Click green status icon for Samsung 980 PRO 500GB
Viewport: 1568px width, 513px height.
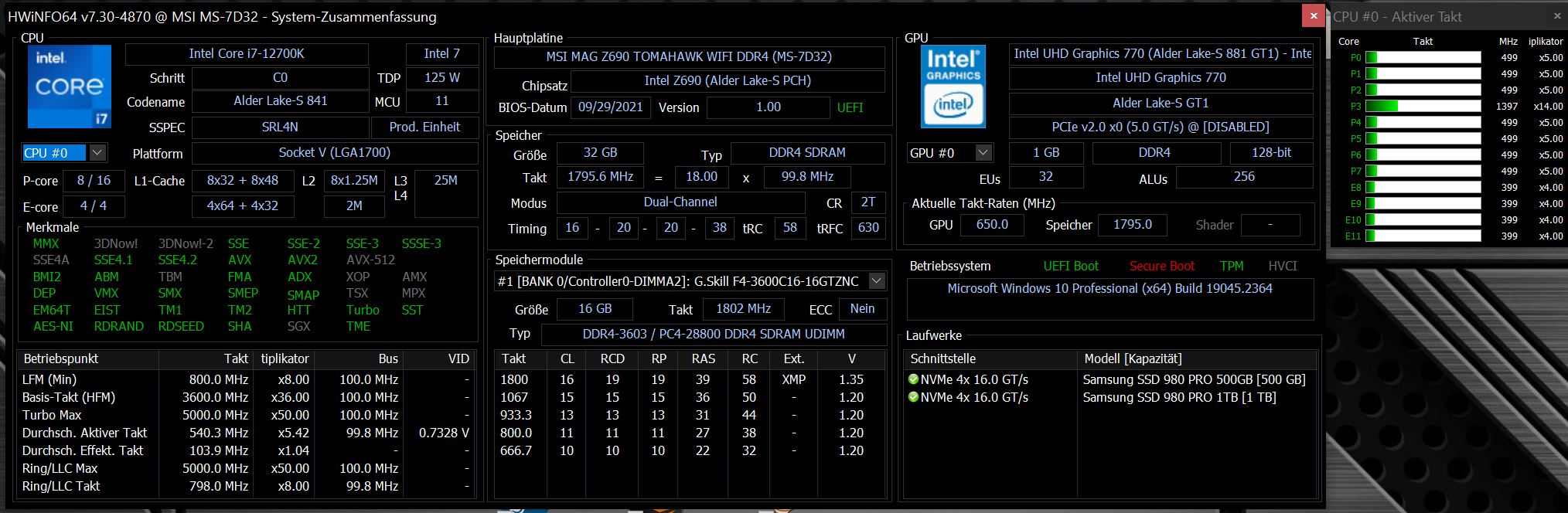[913, 379]
